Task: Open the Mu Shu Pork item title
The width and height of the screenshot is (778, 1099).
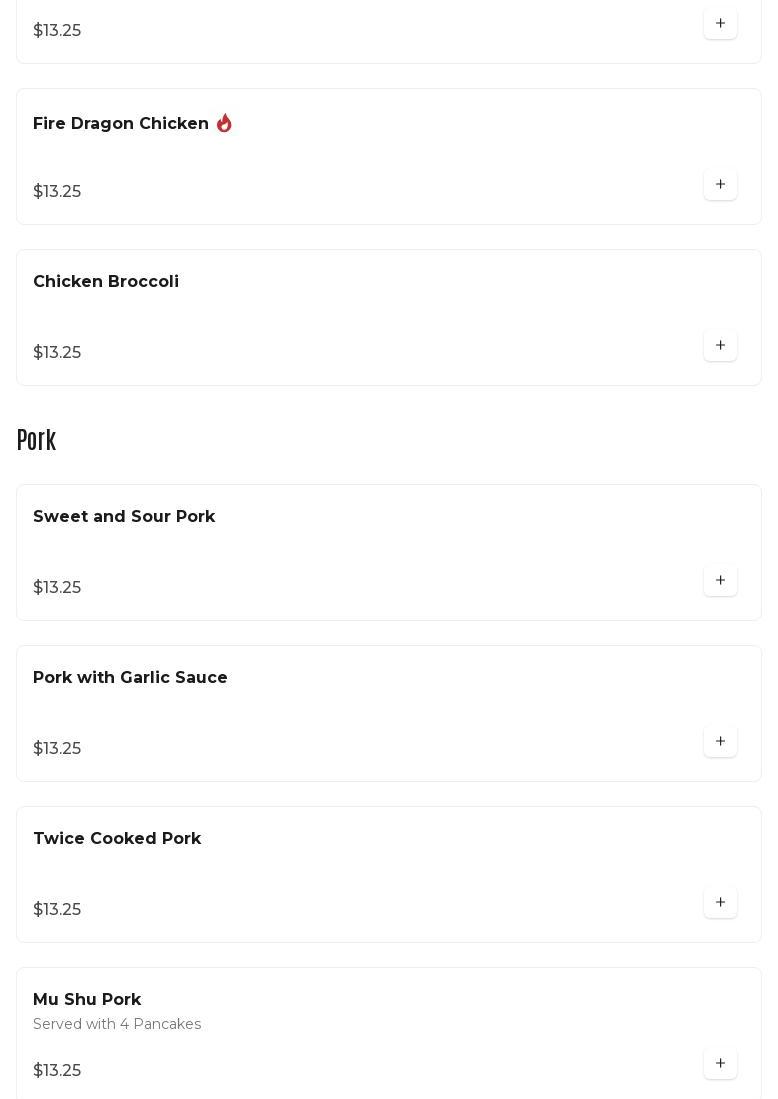Action: (x=87, y=1000)
